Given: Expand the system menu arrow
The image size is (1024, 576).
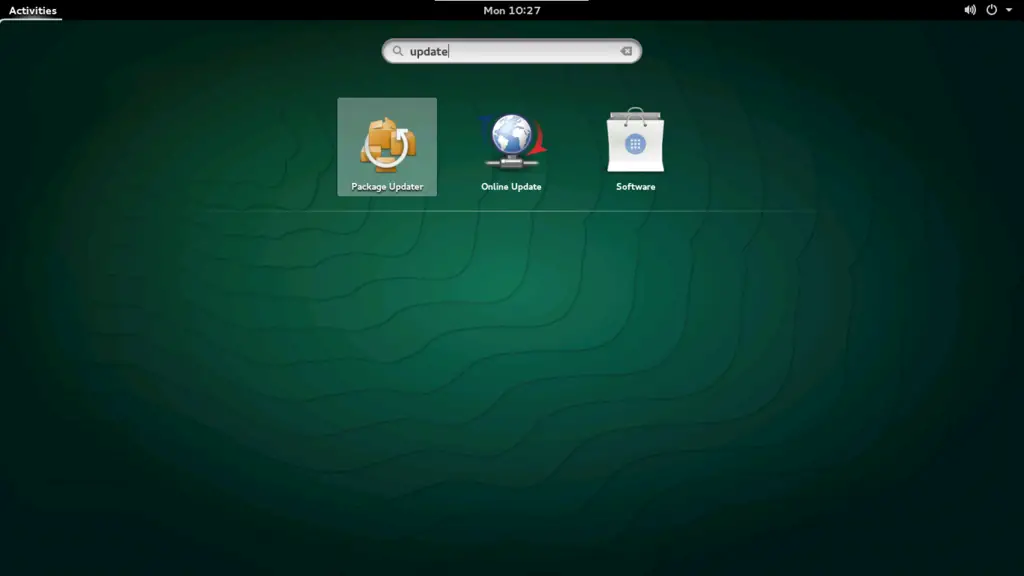Looking at the screenshot, I should [x=1009, y=10].
